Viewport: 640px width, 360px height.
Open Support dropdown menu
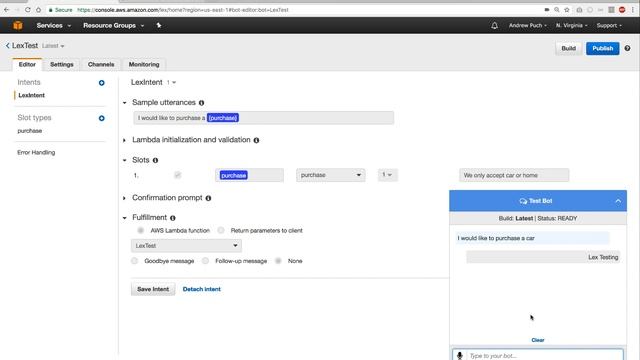[609, 25]
